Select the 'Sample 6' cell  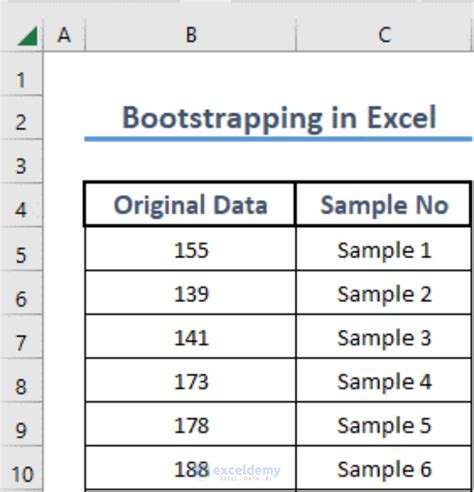(384, 468)
